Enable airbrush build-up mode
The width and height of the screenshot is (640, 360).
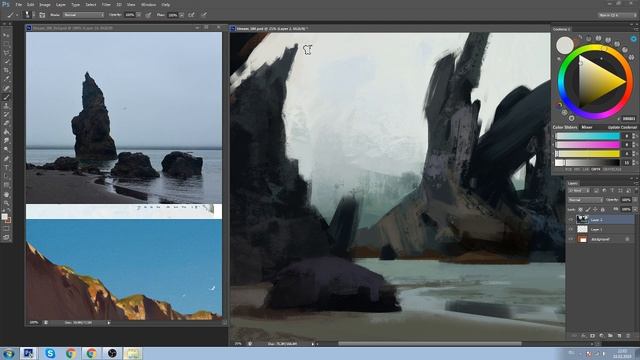[191, 15]
